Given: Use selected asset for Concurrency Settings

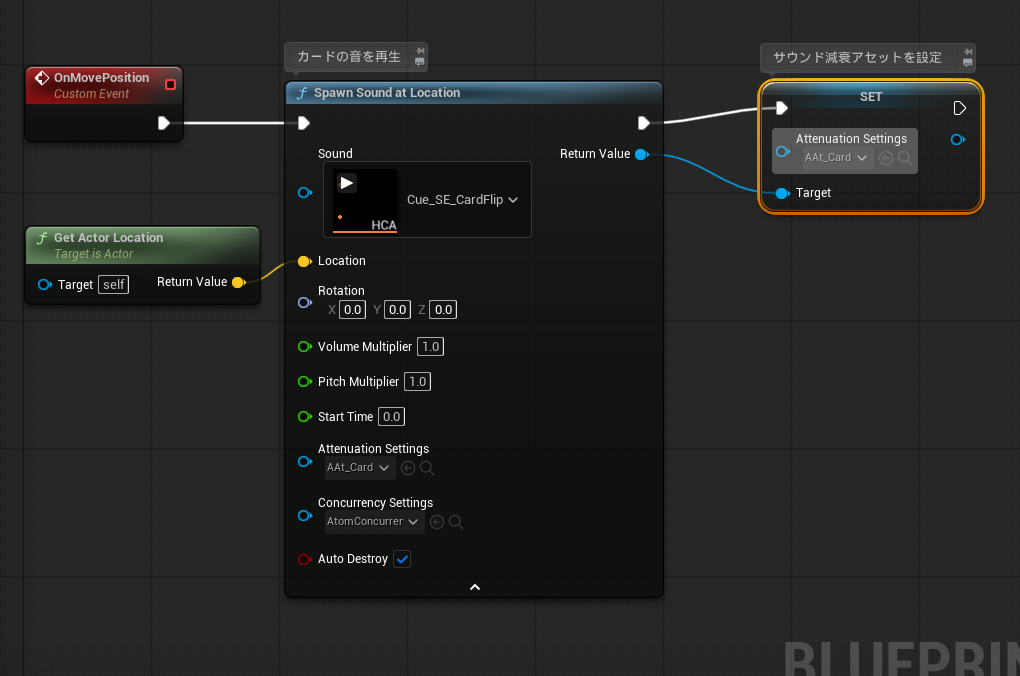Looking at the screenshot, I should point(437,522).
